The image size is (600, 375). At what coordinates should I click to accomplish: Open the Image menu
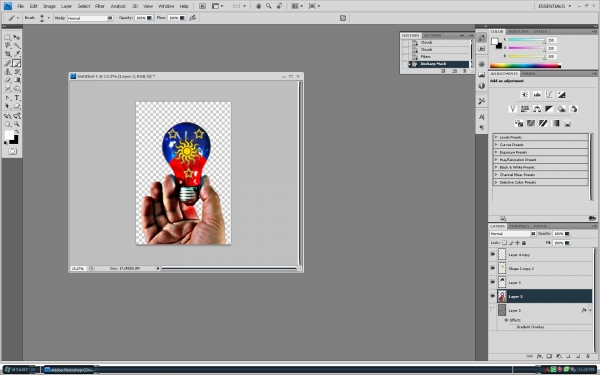(x=49, y=6)
